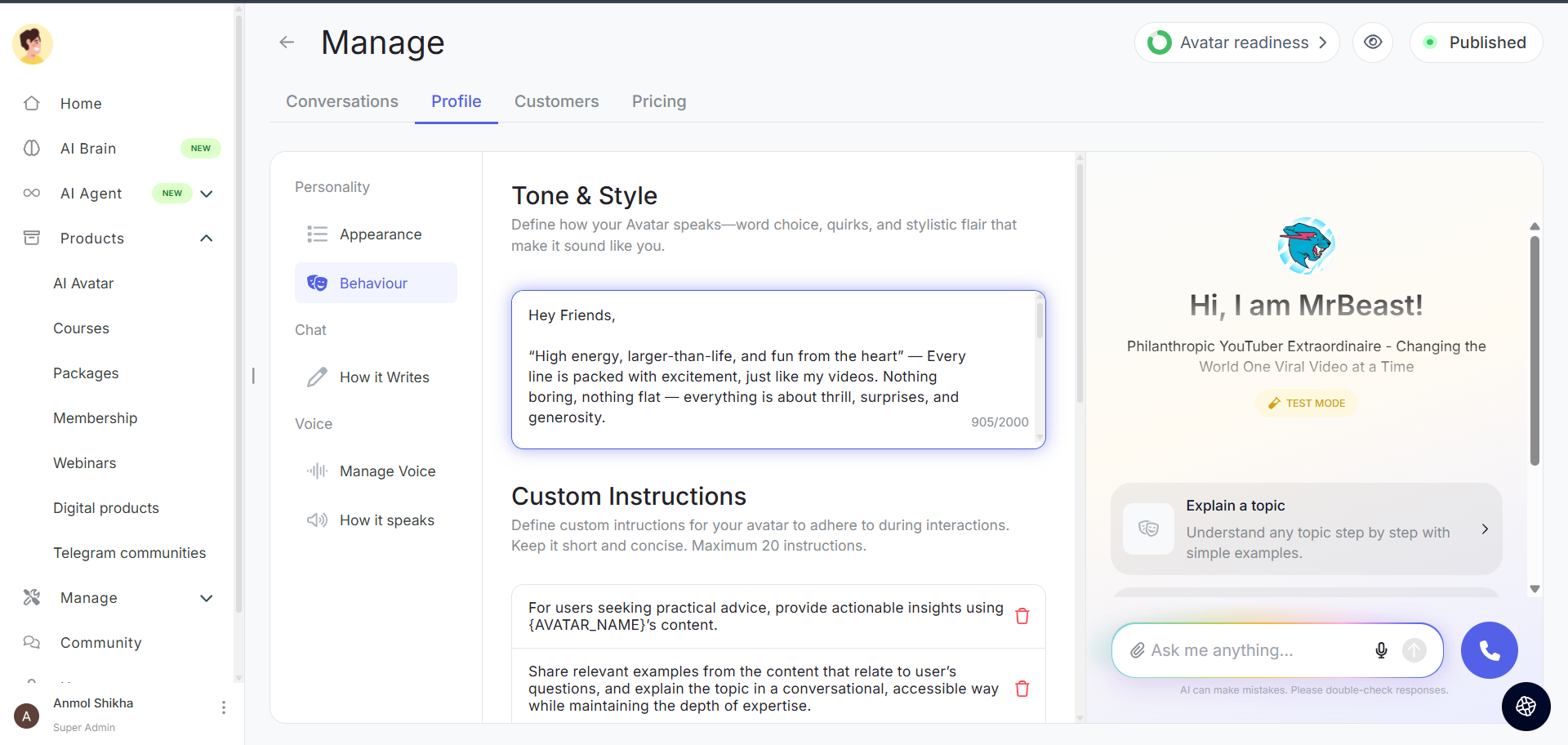The image size is (1568, 745).
Task: Open the Appearance personality settings
Action: point(381,234)
